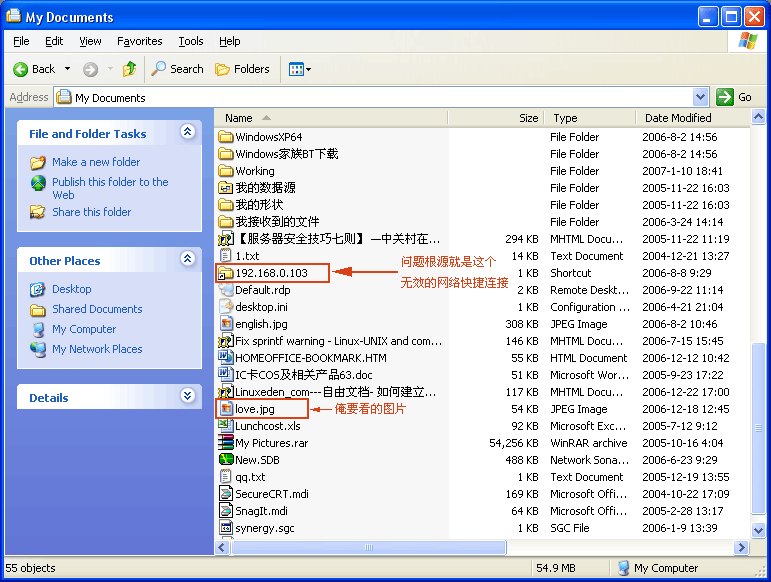Click the vertical scrollbar down arrow
The height and width of the screenshot is (582, 771).
tap(758, 532)
